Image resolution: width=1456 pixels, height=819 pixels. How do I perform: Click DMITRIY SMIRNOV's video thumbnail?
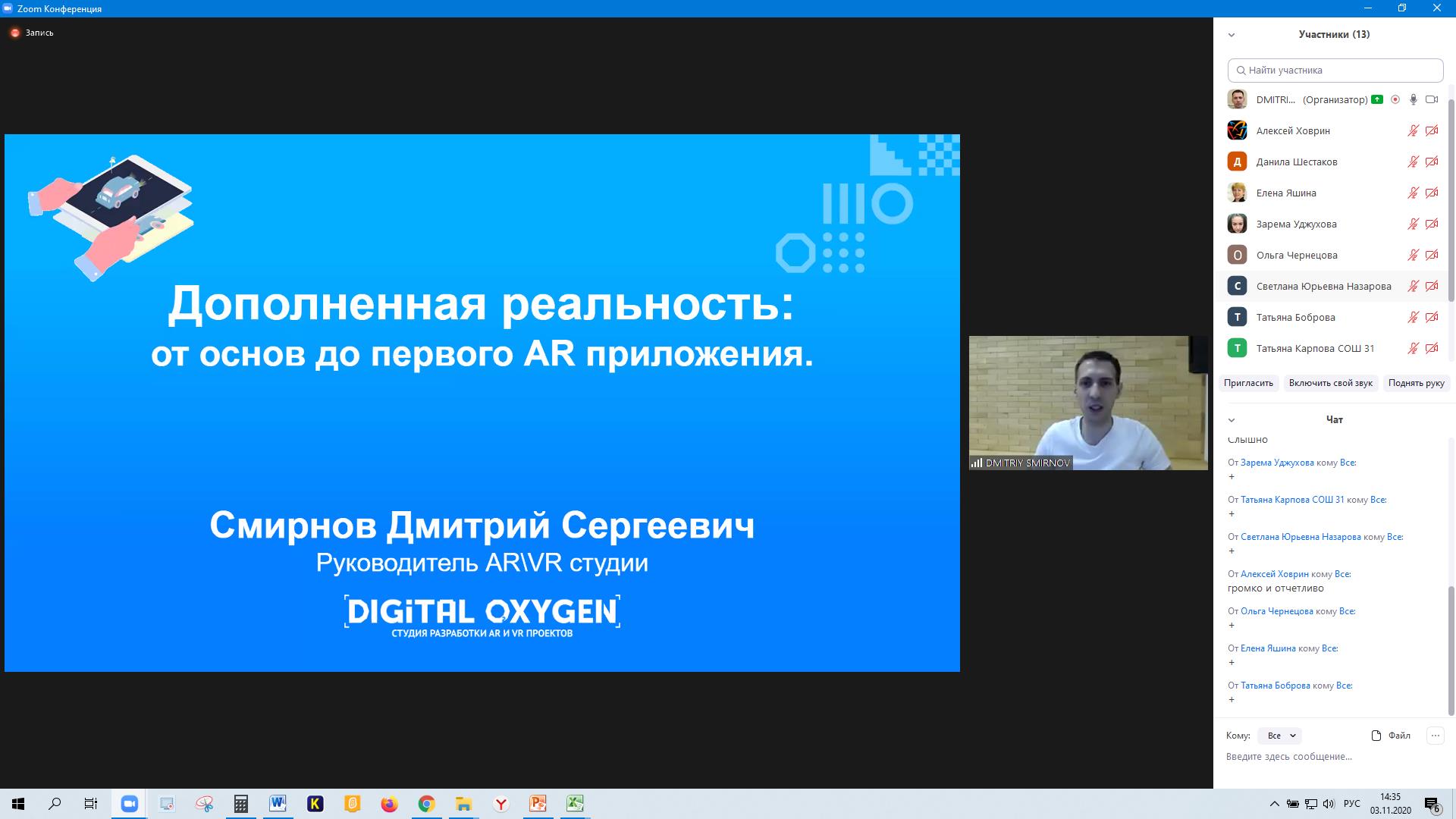click(1088, 403)
